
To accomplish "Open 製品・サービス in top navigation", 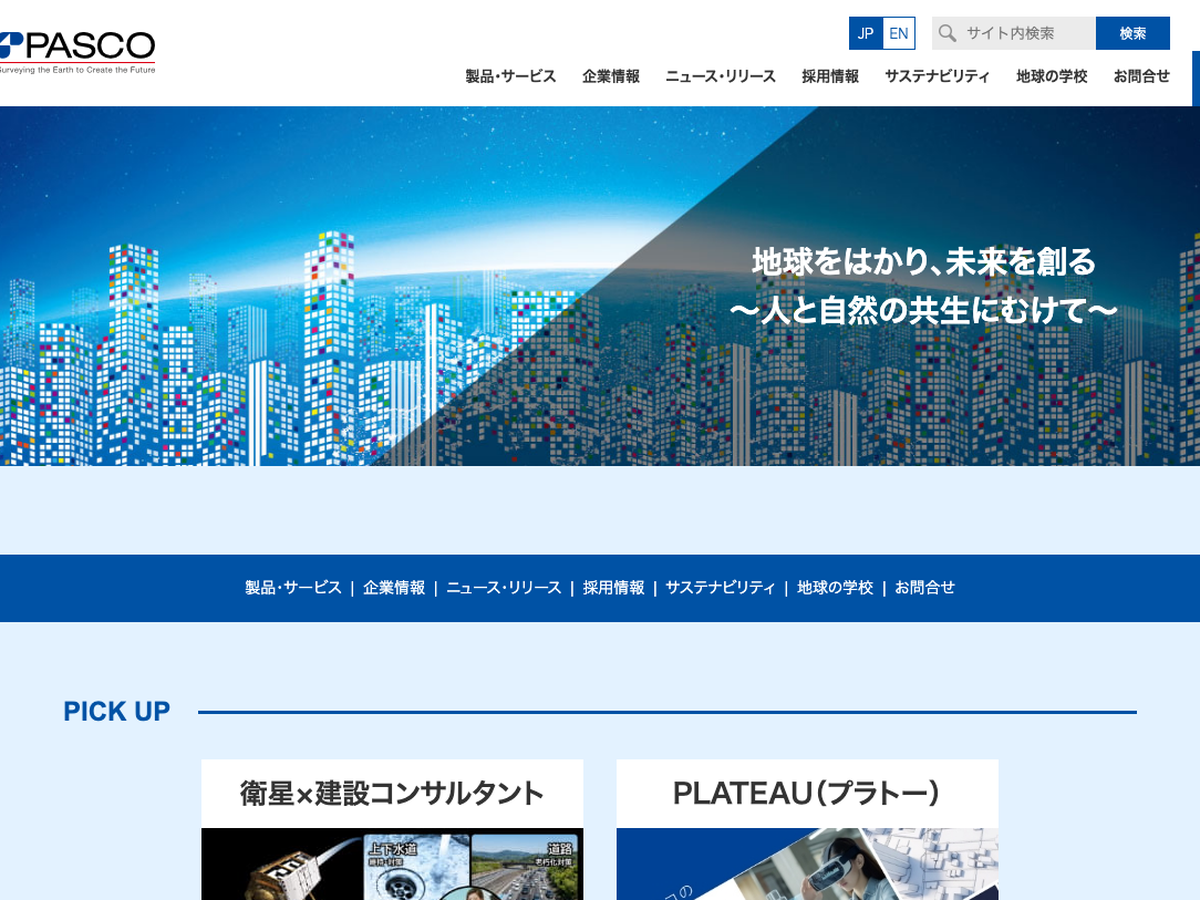I will (510, 76).
